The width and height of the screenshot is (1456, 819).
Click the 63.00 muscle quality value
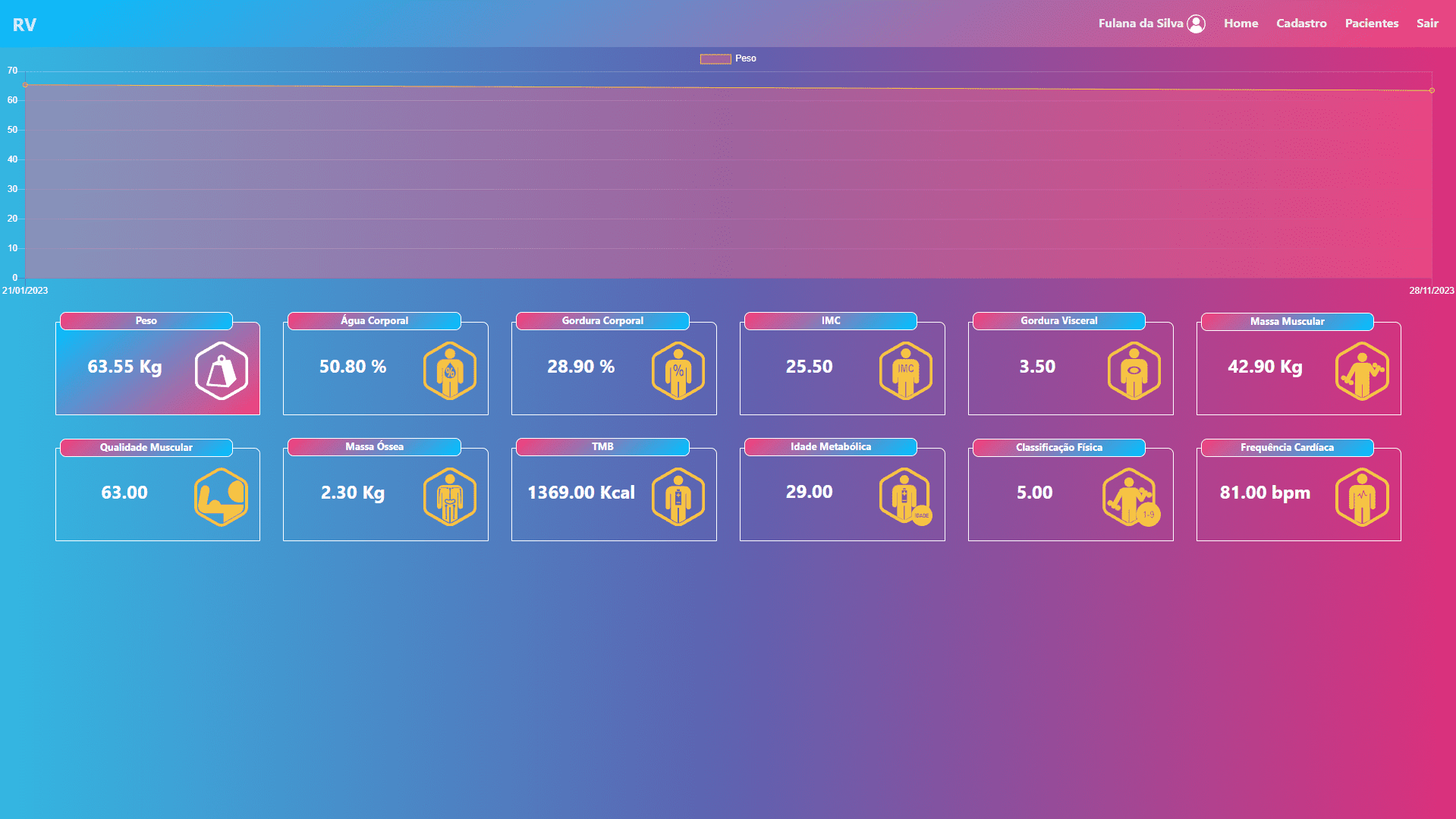(124, 493)
